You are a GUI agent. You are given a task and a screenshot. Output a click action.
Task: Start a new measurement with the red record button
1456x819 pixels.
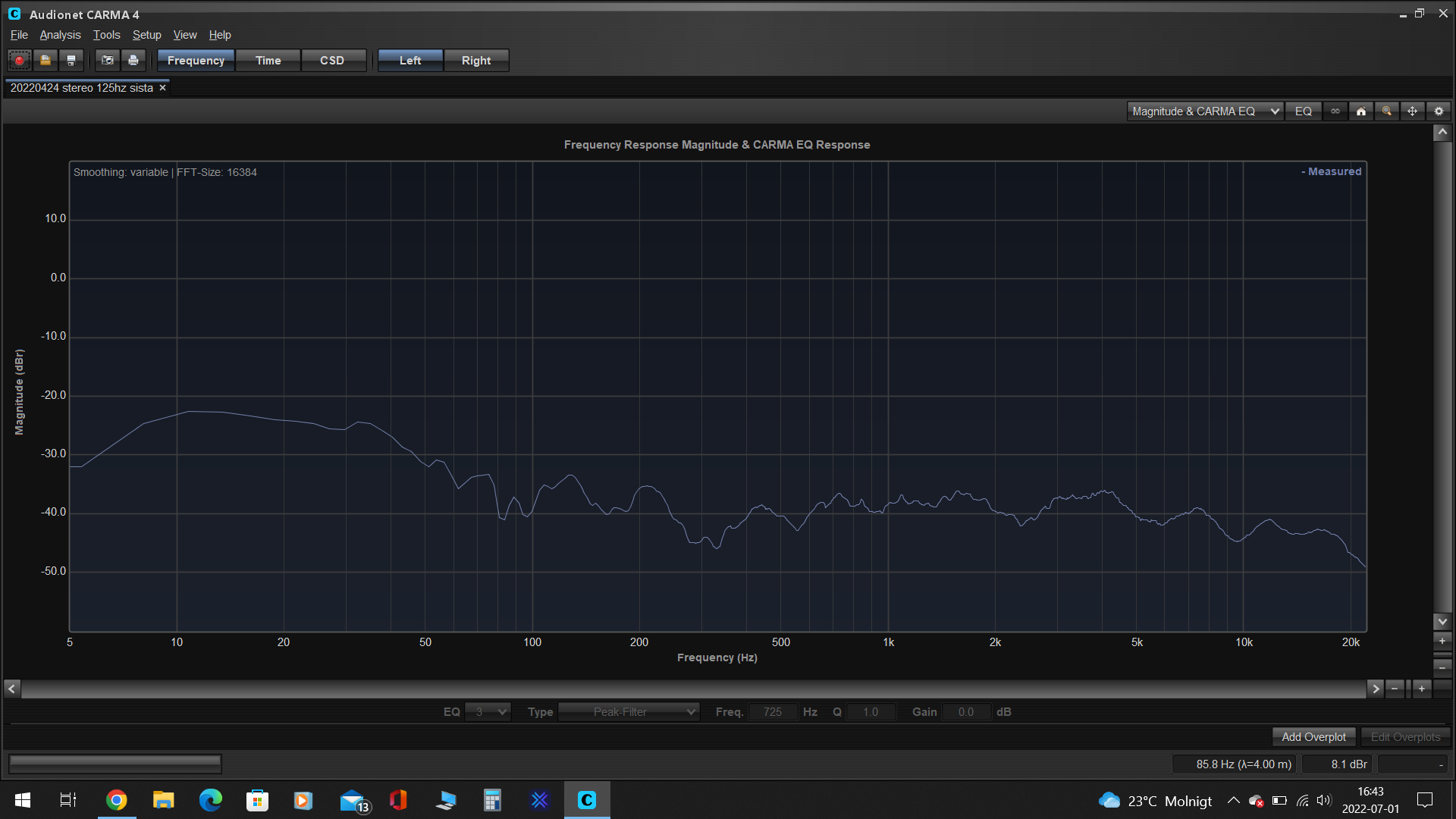point(20,61)
